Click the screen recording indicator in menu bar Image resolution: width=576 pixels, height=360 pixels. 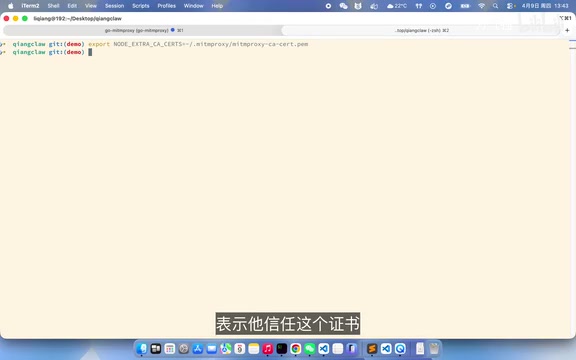328,6
